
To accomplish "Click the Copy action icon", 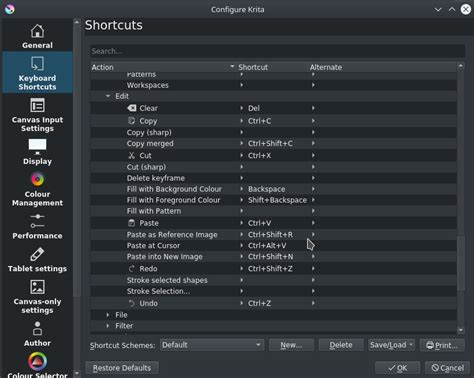I will click(132, 121).
